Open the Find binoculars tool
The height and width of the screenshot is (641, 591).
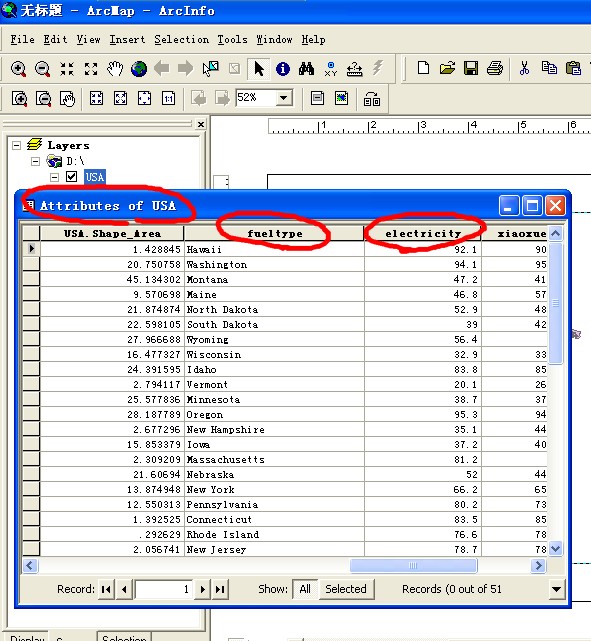pyautogui.click(x=306, y=69)
